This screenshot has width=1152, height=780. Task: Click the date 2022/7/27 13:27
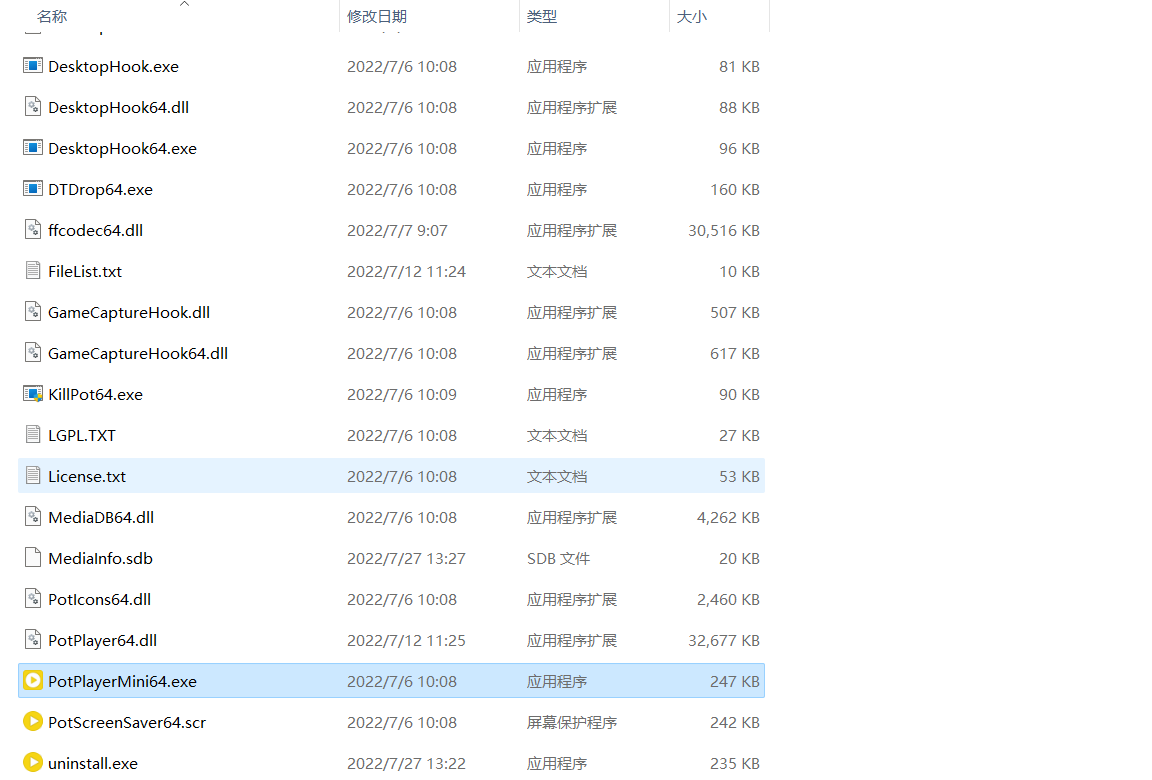click(406, 559)
